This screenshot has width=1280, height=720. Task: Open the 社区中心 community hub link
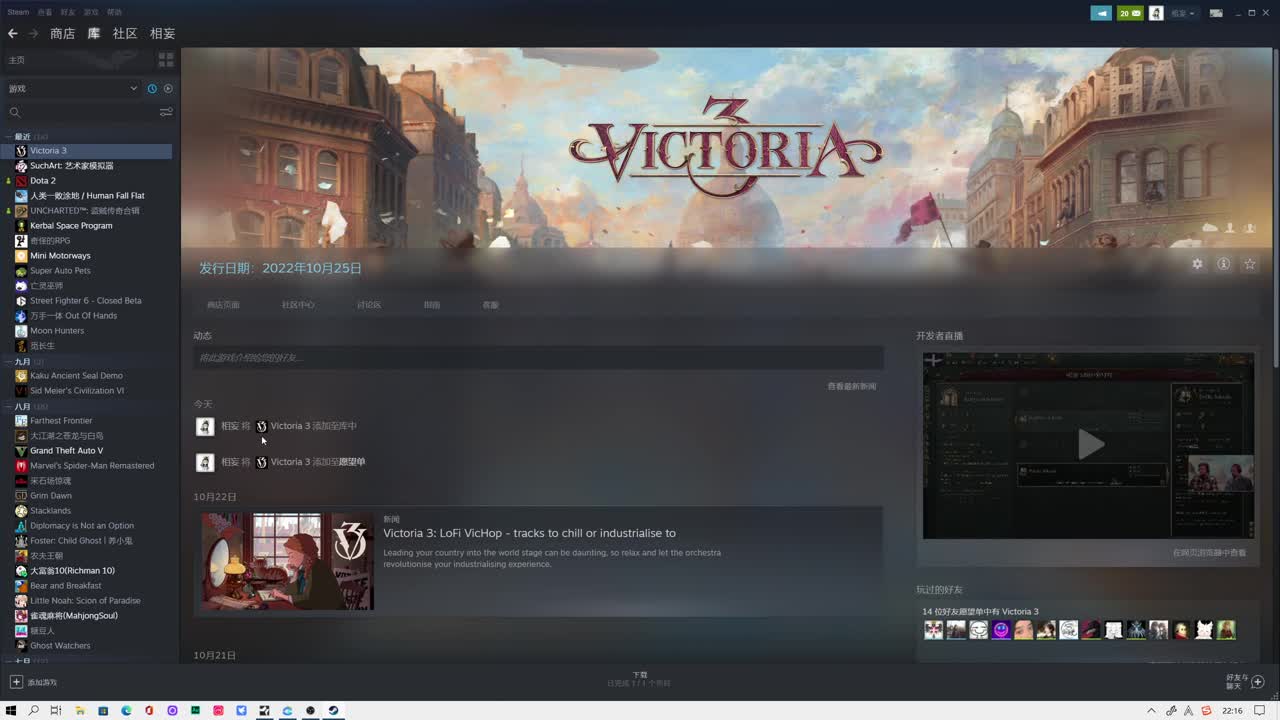[x=298, y=305]
